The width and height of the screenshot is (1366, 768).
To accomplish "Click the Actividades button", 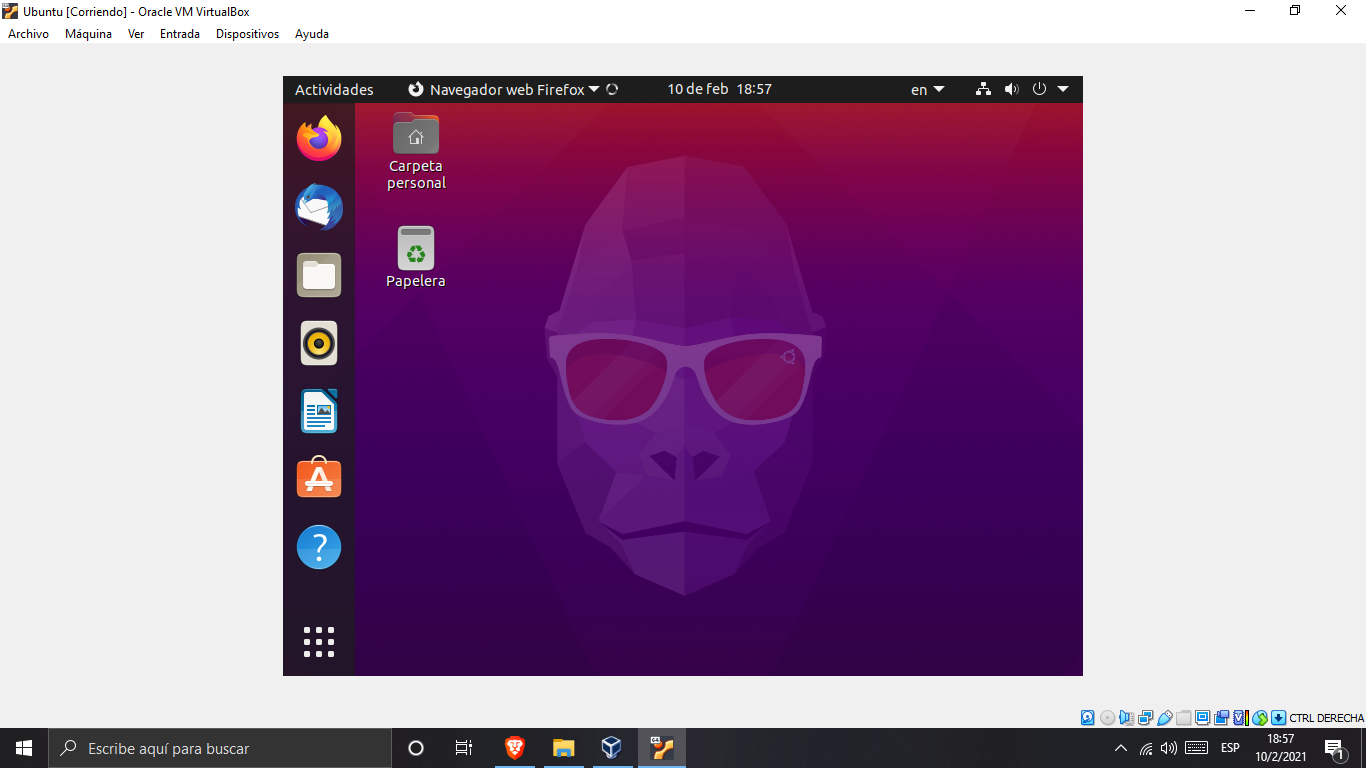I will (334, 89).
